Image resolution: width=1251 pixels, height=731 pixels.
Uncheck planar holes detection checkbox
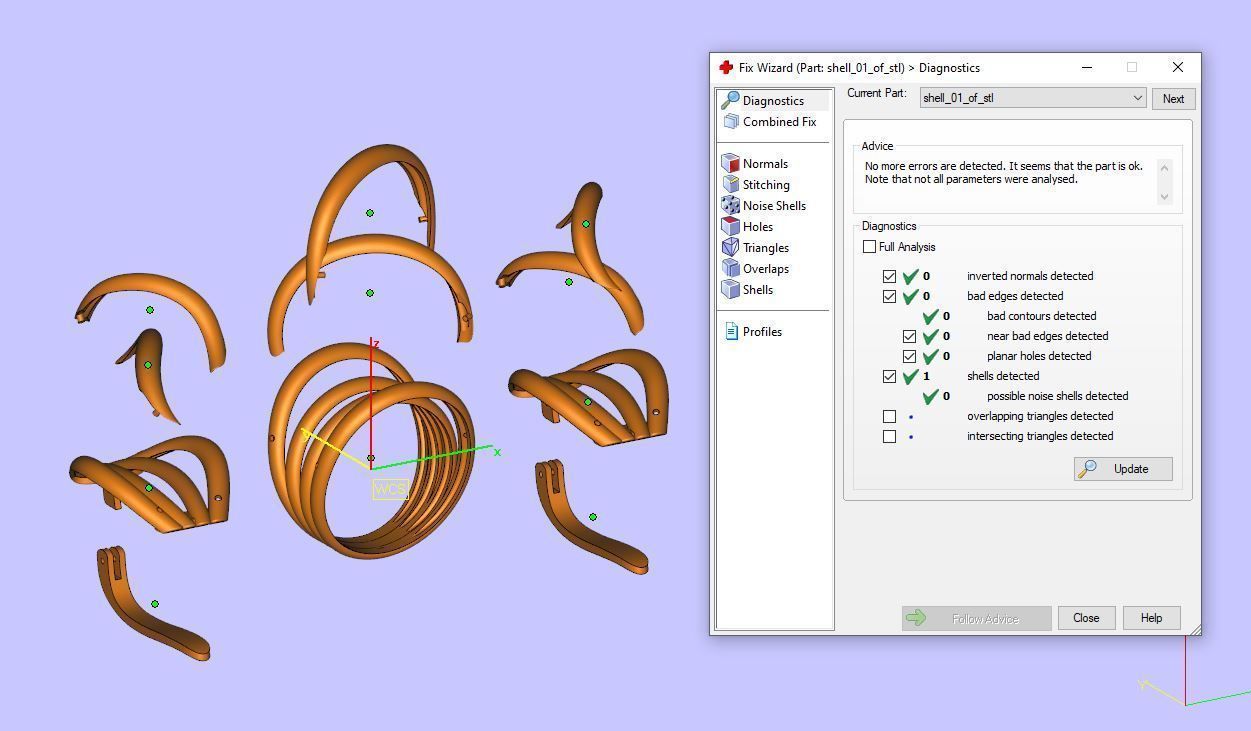[x=909, y=356]
